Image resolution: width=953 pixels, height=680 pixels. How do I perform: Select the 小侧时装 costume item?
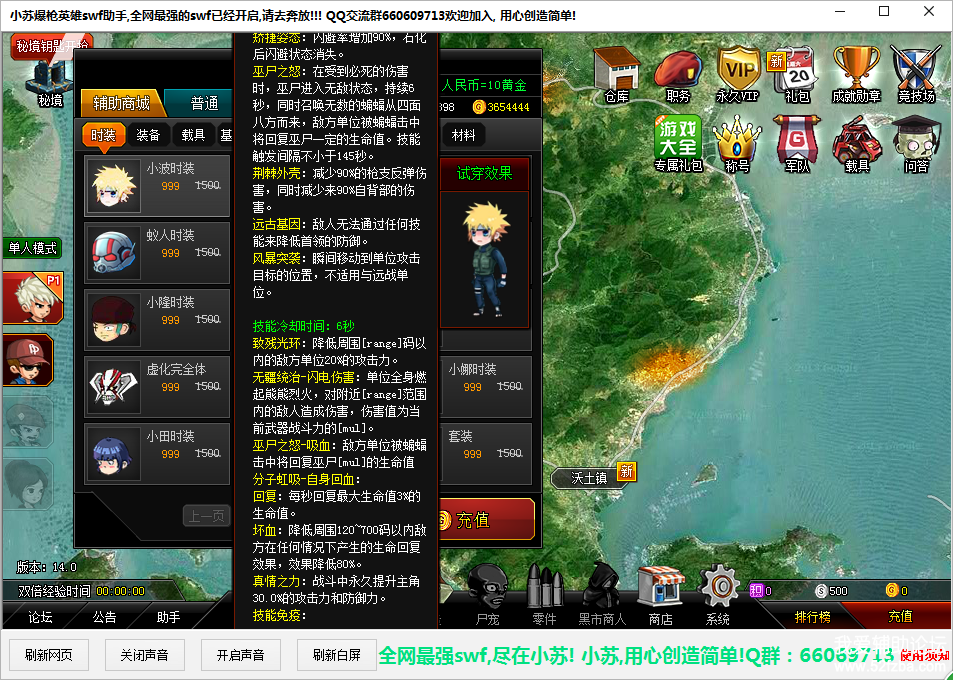click(486, 386)
